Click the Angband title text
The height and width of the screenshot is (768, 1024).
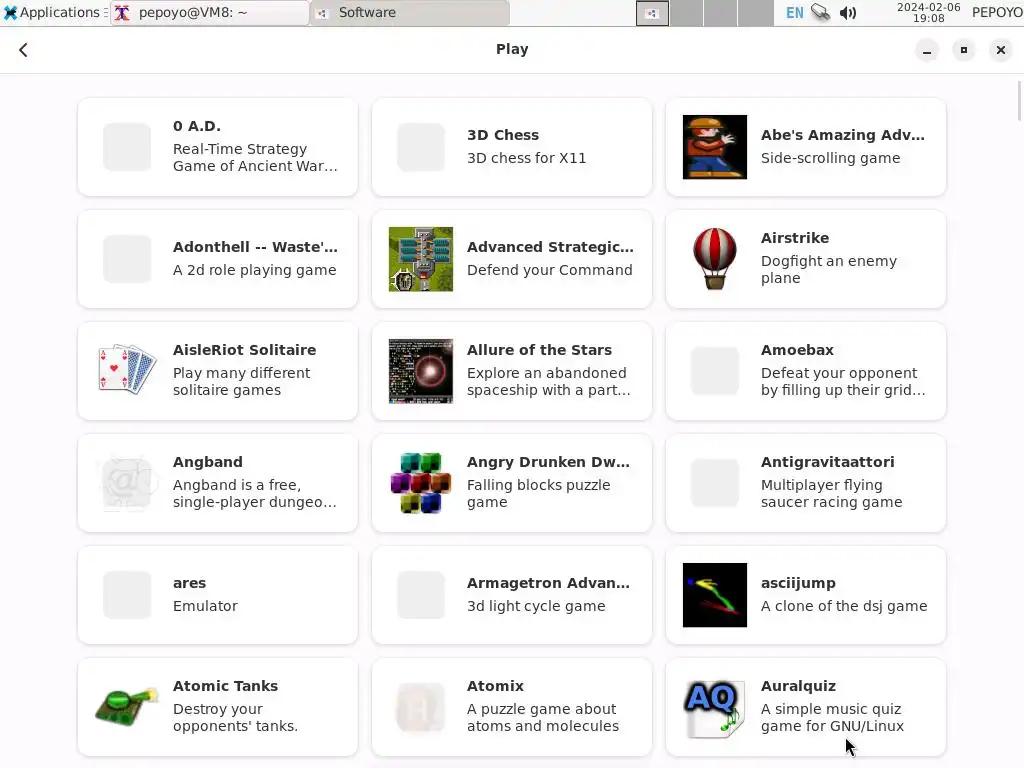click(x=208, y=462)
